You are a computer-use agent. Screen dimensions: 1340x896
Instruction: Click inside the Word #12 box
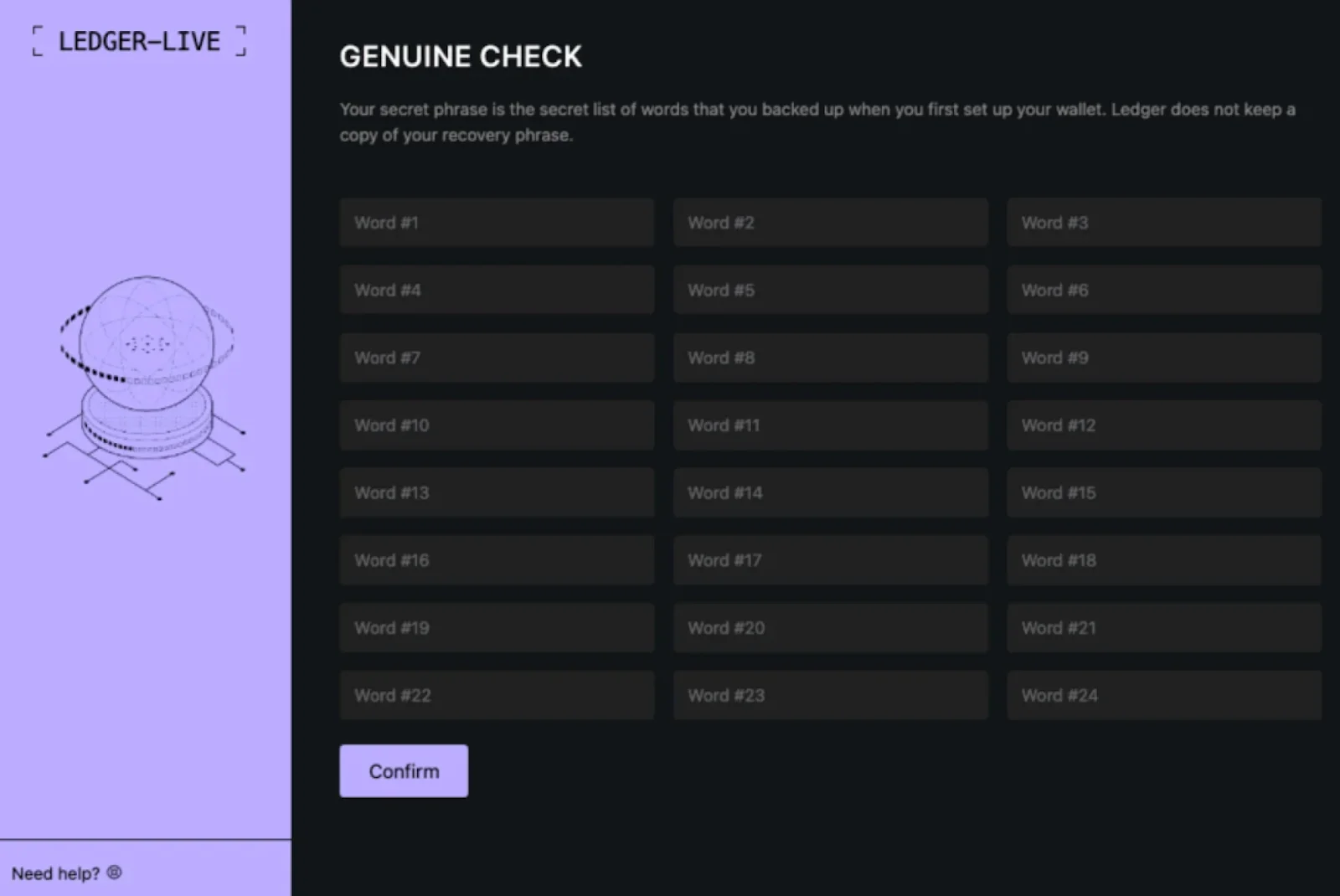pos(1163,425)
